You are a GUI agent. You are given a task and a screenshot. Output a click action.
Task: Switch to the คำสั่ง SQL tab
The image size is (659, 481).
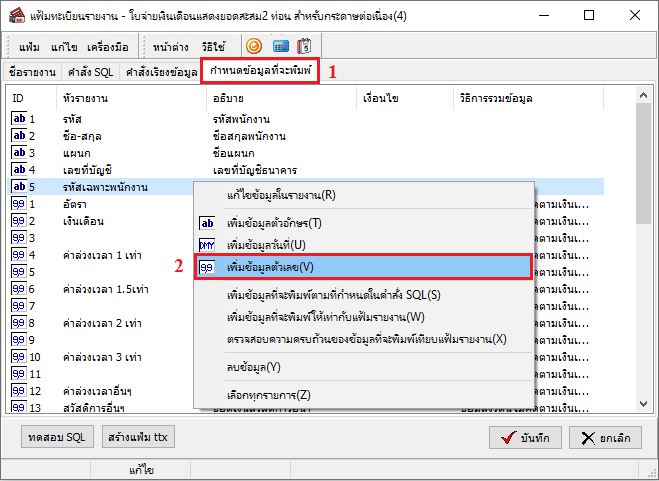89,72
